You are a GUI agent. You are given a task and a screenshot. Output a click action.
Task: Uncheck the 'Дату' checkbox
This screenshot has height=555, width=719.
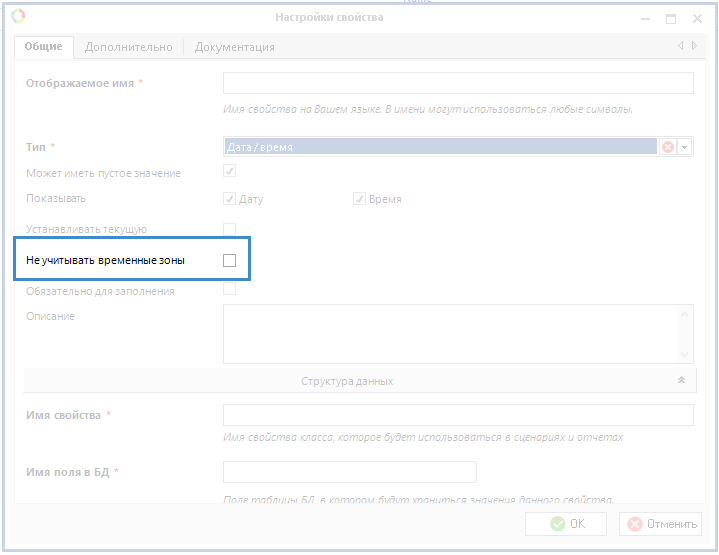click(229, 199)
